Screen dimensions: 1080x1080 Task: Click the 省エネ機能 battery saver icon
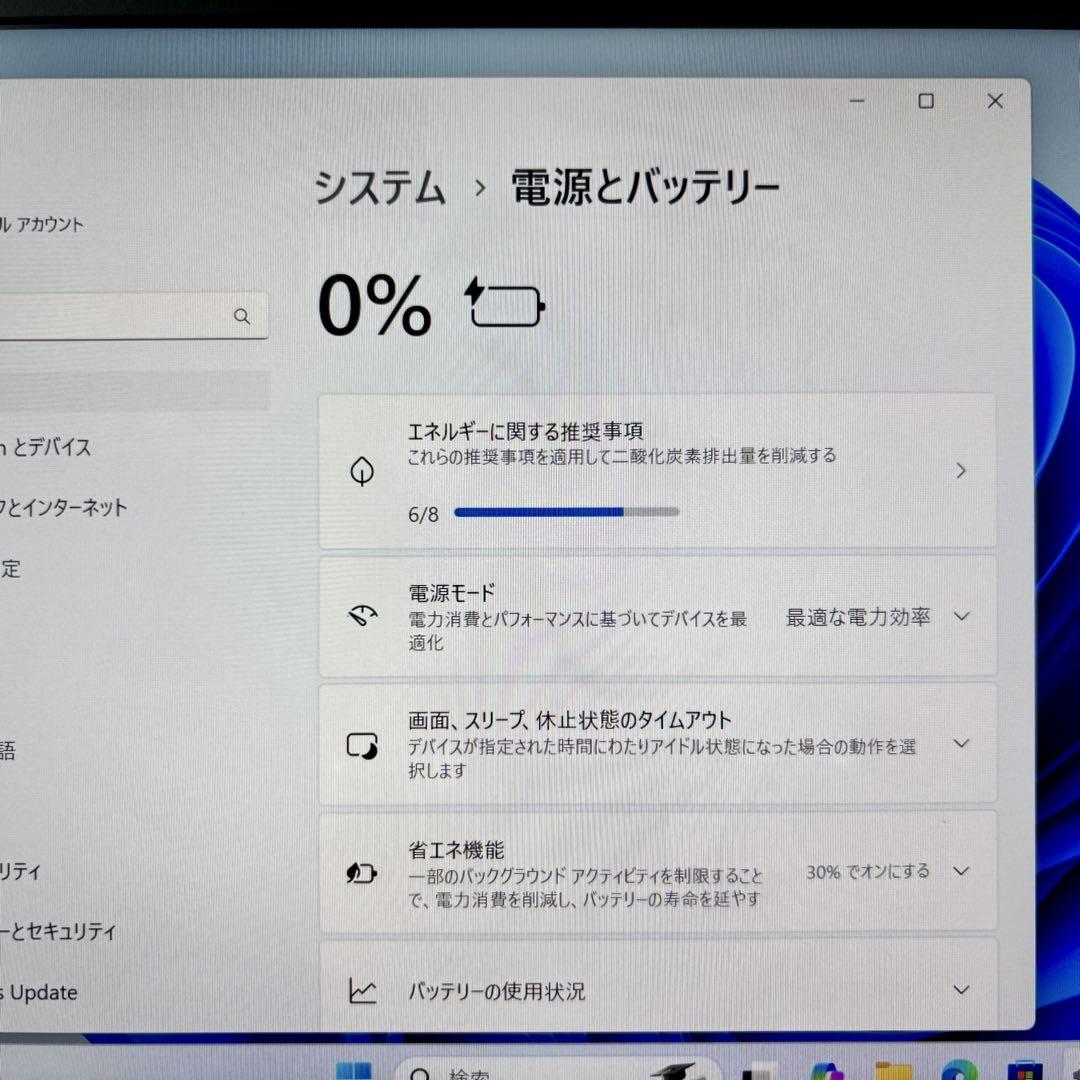[x=362, y=873]
